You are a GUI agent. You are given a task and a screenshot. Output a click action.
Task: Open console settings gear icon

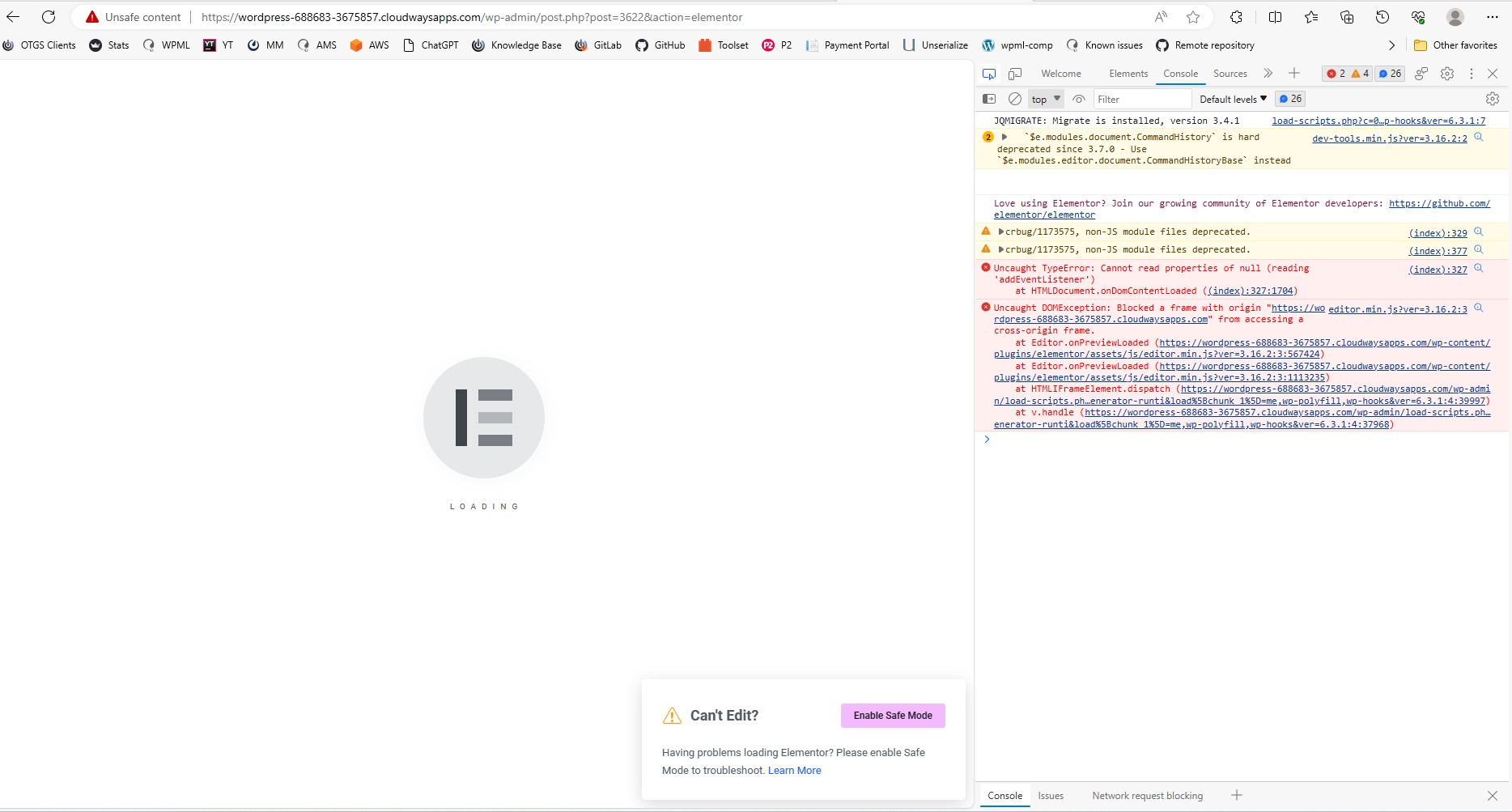[1493, 99]
